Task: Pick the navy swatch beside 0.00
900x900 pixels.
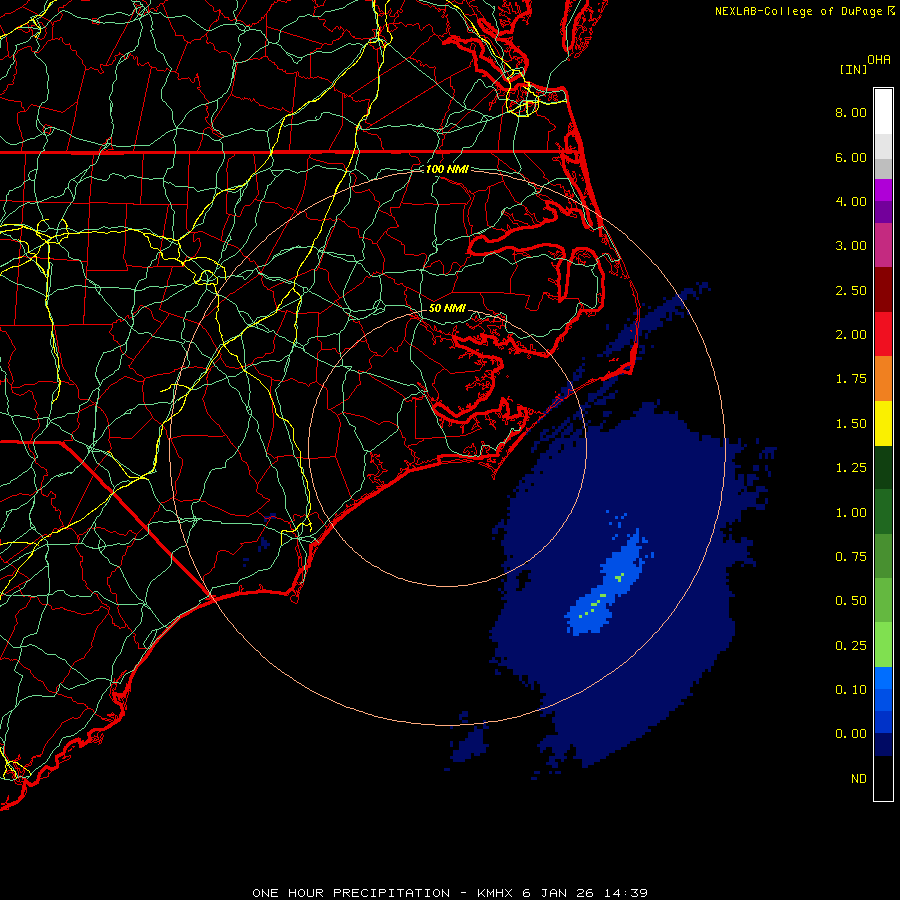Action: coord(883,744)
